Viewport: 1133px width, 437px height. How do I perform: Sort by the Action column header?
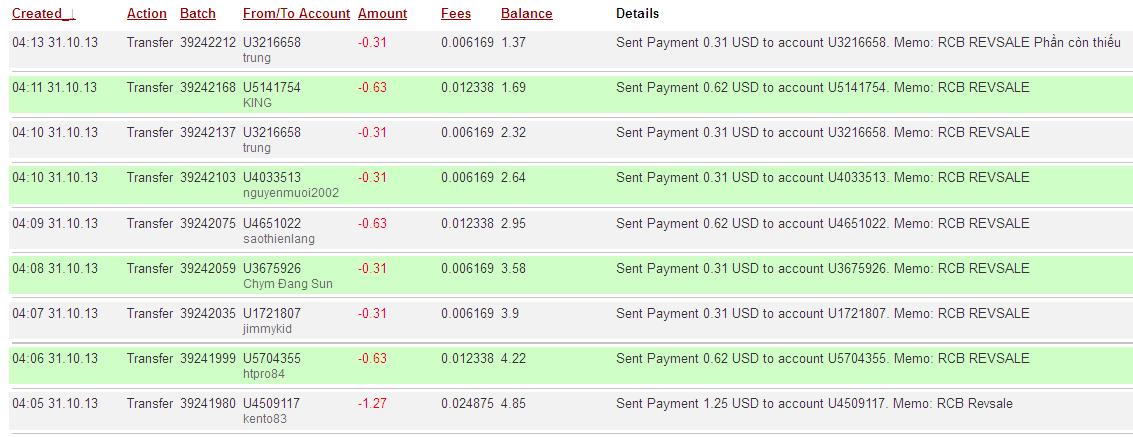(147, 14)
